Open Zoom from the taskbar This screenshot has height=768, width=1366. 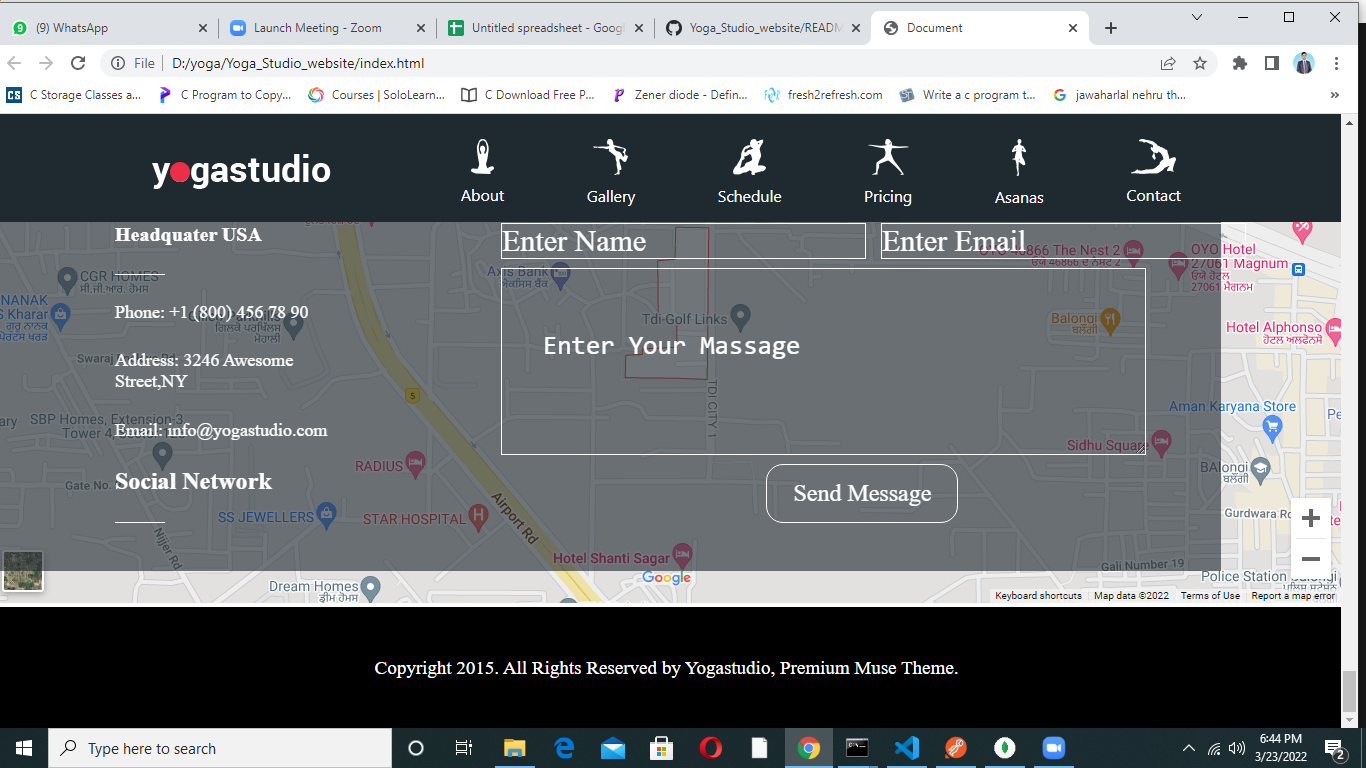(x=1054, y=748)
